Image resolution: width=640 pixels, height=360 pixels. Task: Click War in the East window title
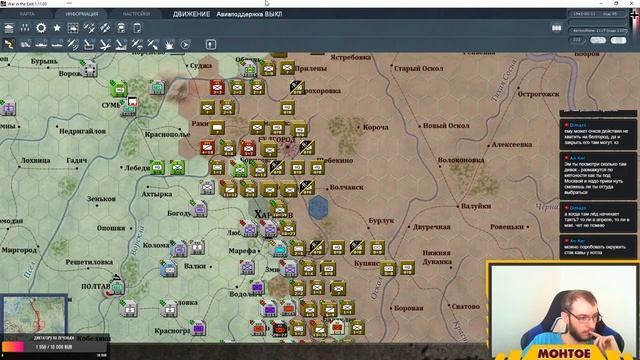click(x=27, y=3)
